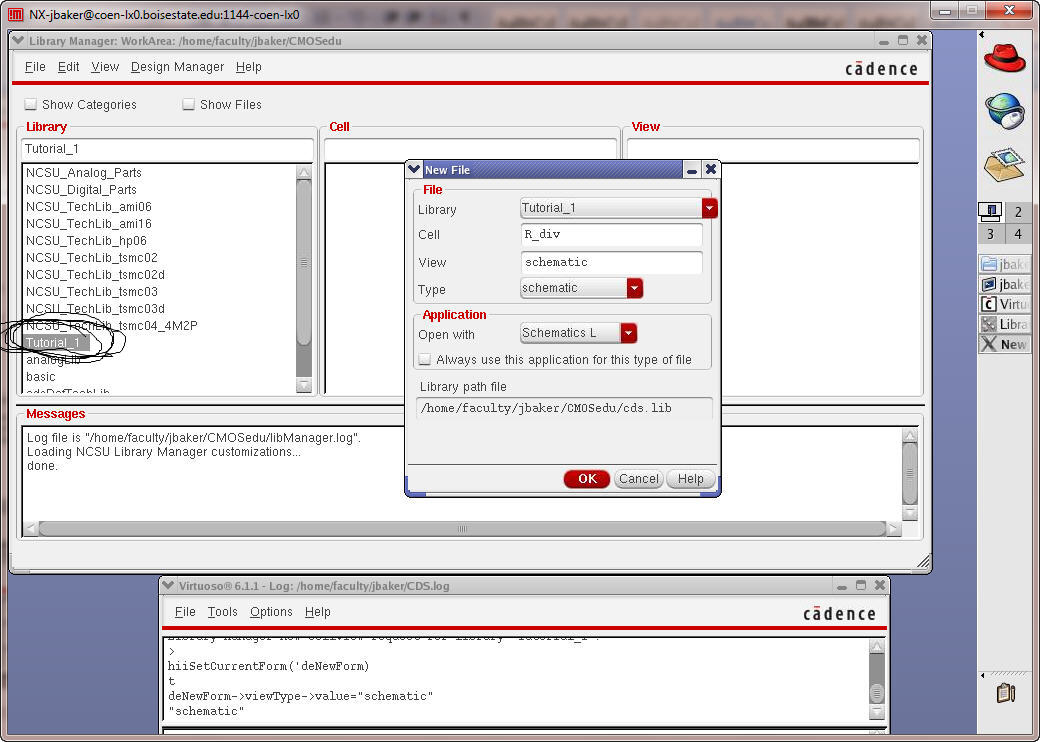Select the Virtuoso taskbar window button
The height and width of the screenshot is (742, 1040).
[1004, 304]
